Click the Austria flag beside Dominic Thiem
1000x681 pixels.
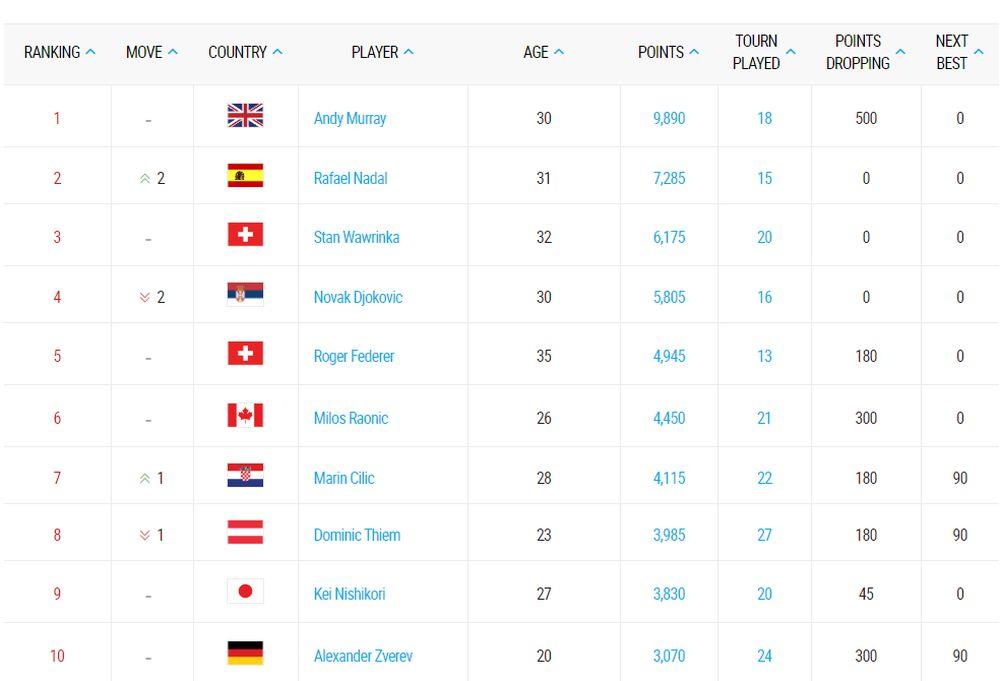tap(245, 534)
